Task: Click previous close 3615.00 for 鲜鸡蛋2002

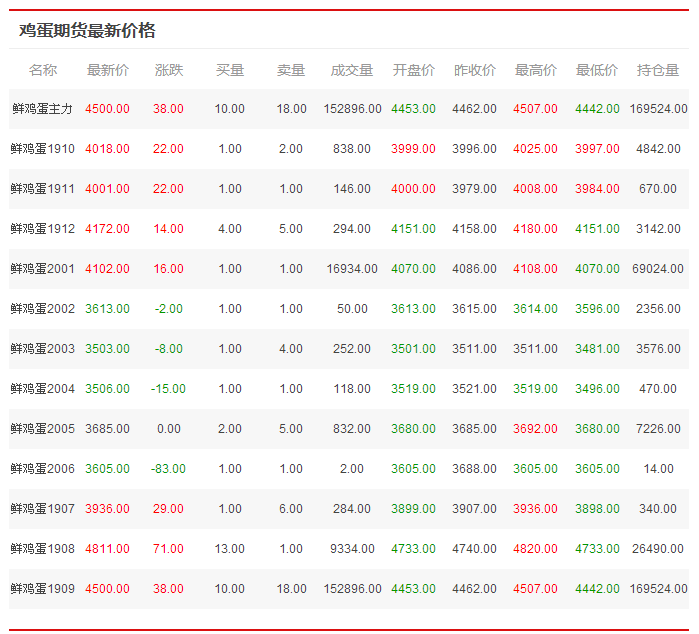Action: pyautogui.click(x=474, y=309)
